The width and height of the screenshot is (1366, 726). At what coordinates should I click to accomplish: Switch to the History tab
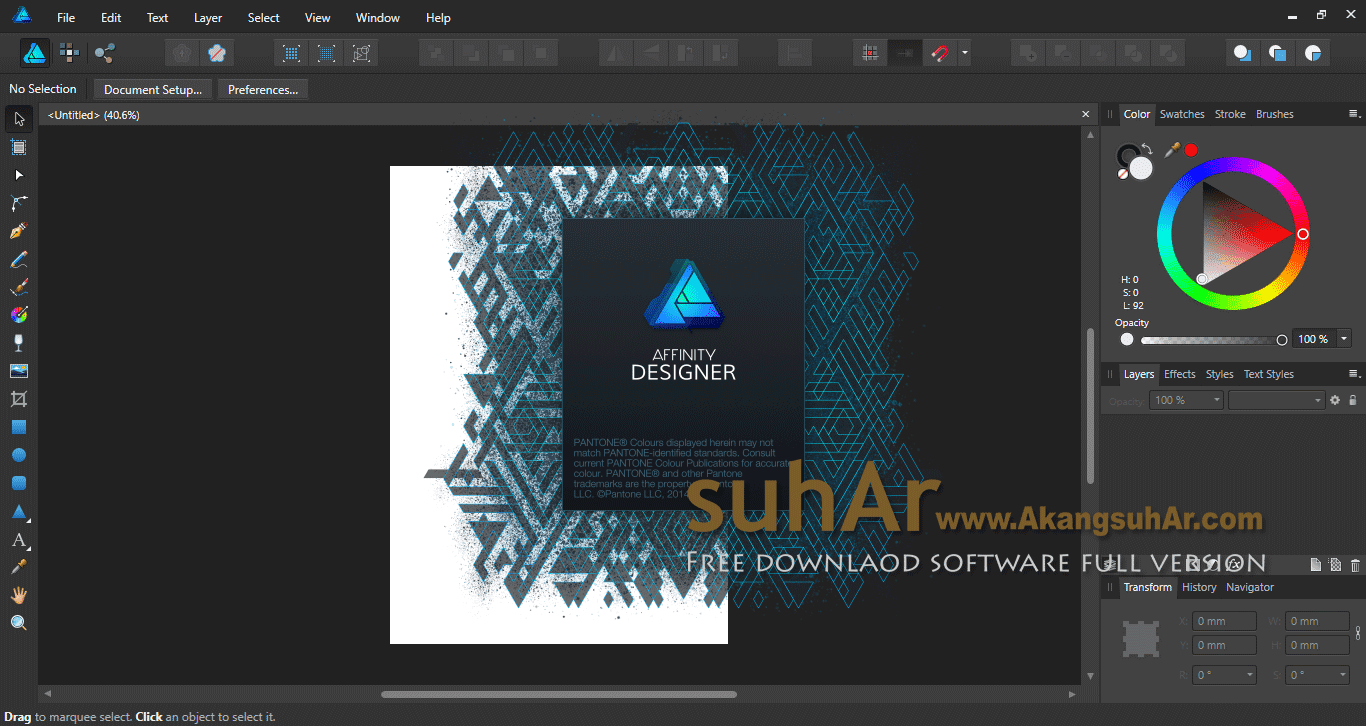[x=1199, y=587]
